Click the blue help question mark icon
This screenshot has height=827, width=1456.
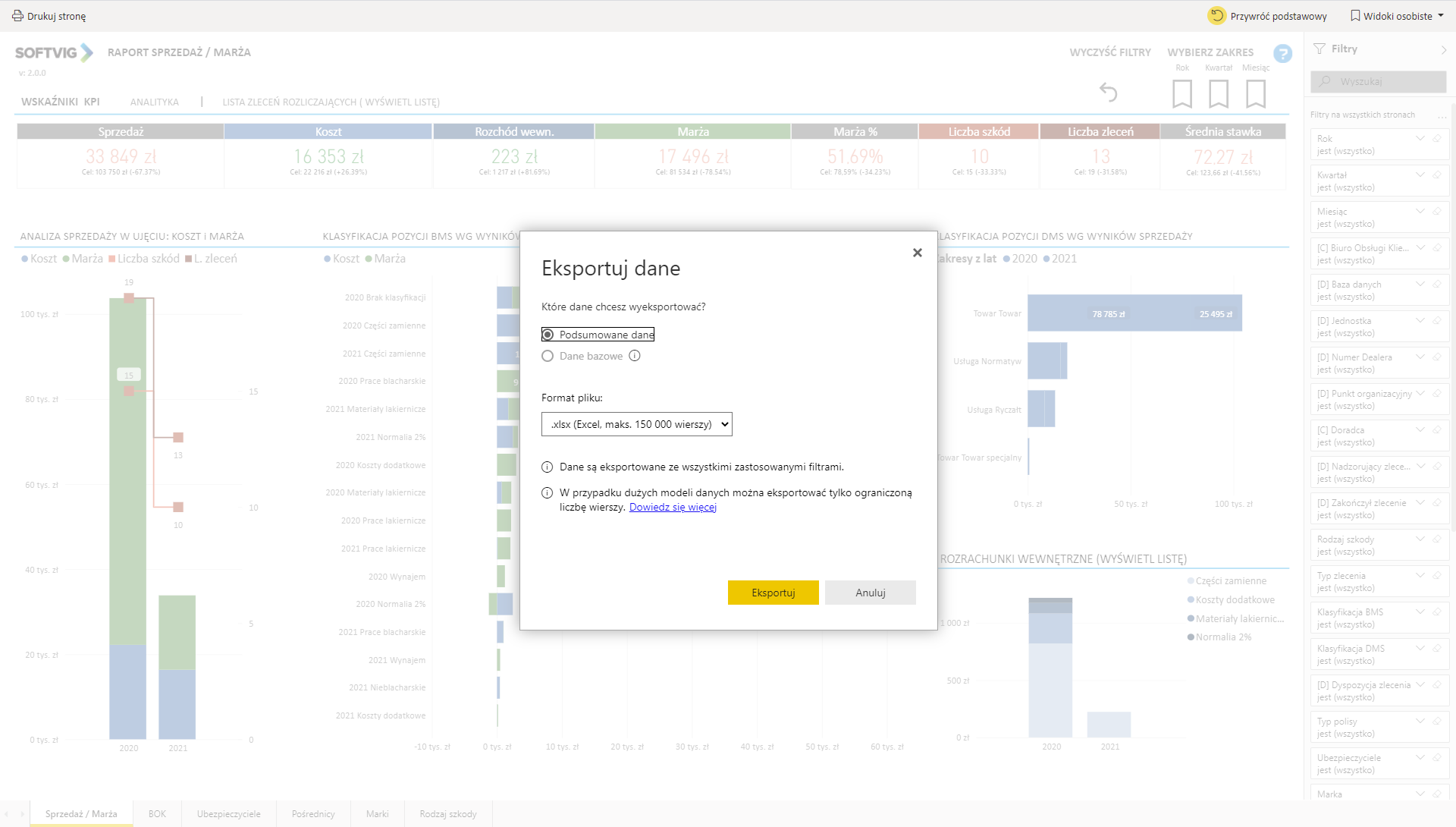1282,53
